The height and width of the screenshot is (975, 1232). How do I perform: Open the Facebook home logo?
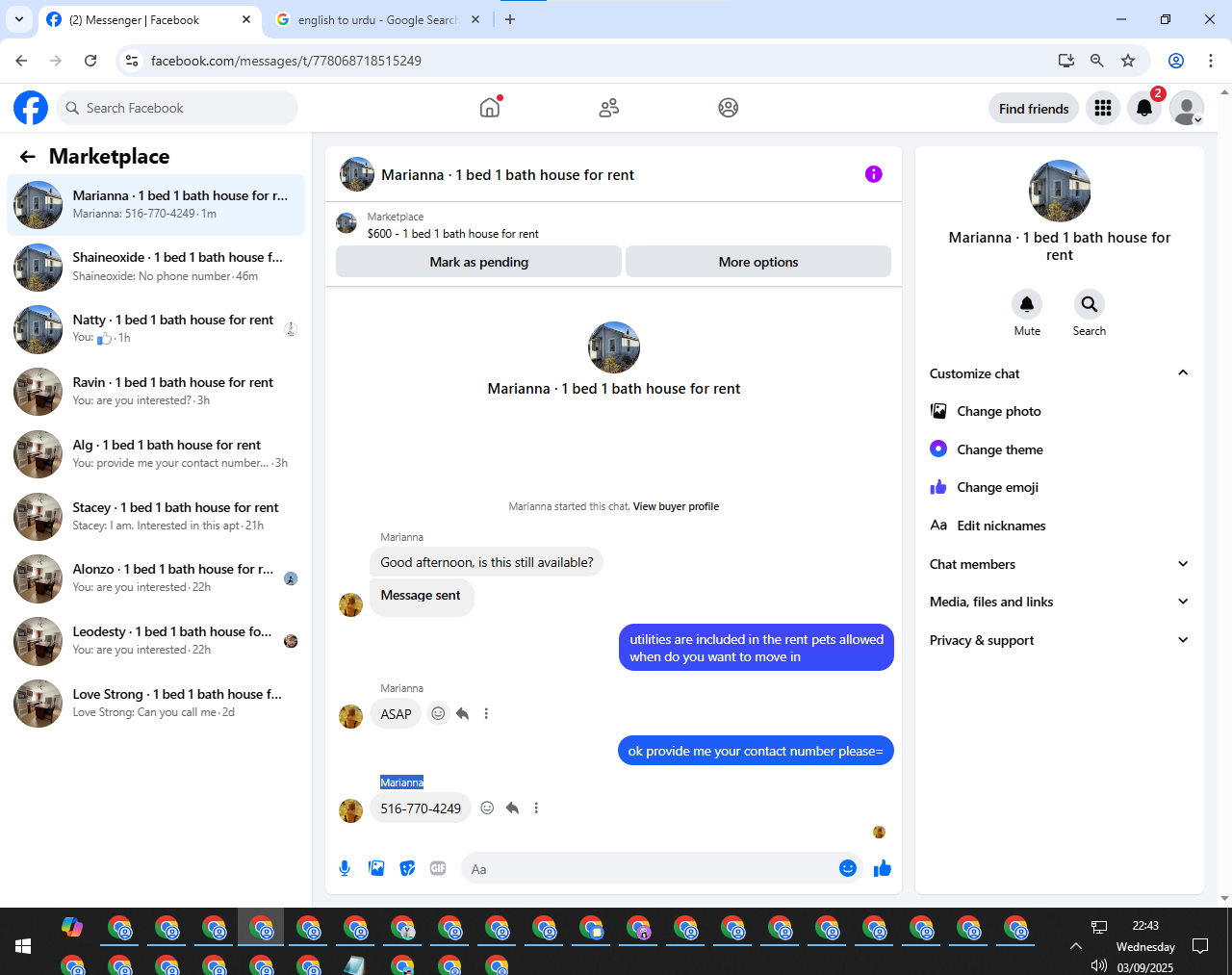[x=31, y=108]
